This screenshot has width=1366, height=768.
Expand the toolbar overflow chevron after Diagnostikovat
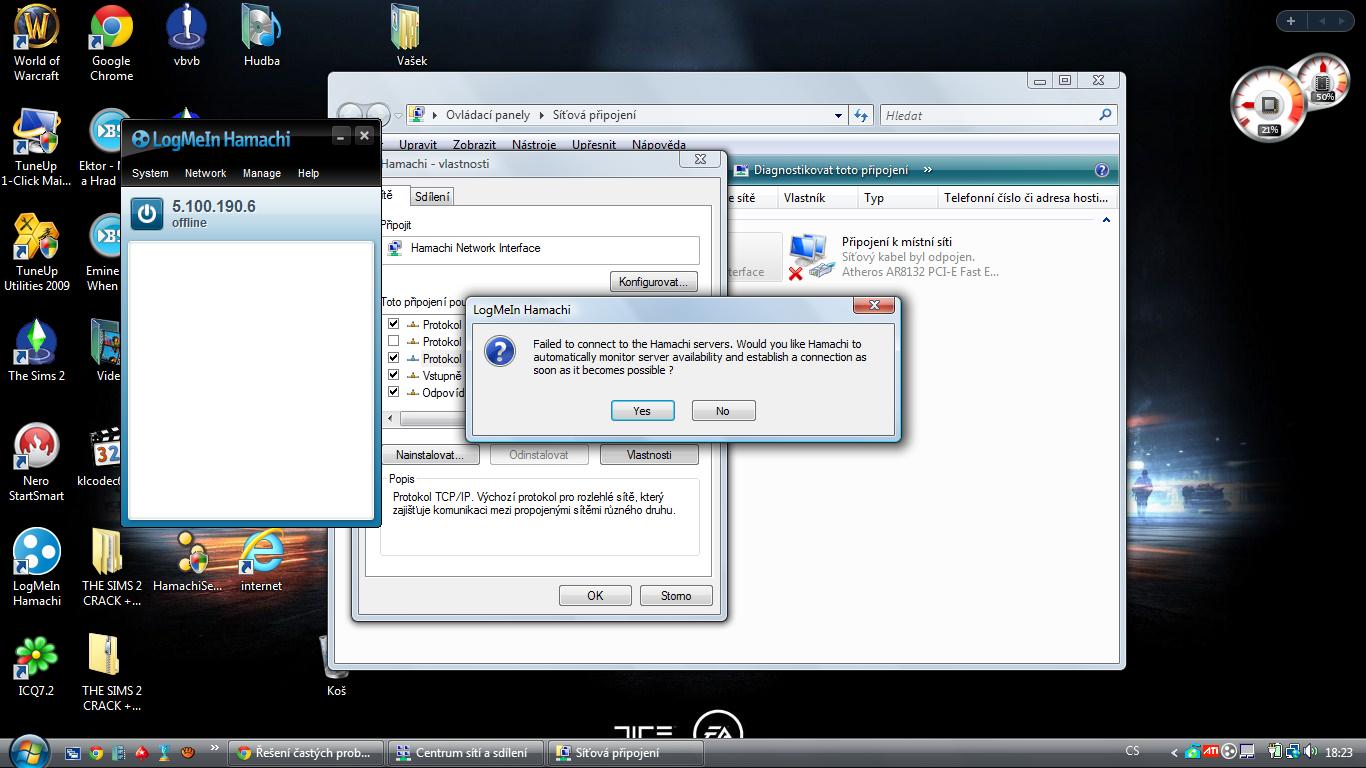click(928, 170)
